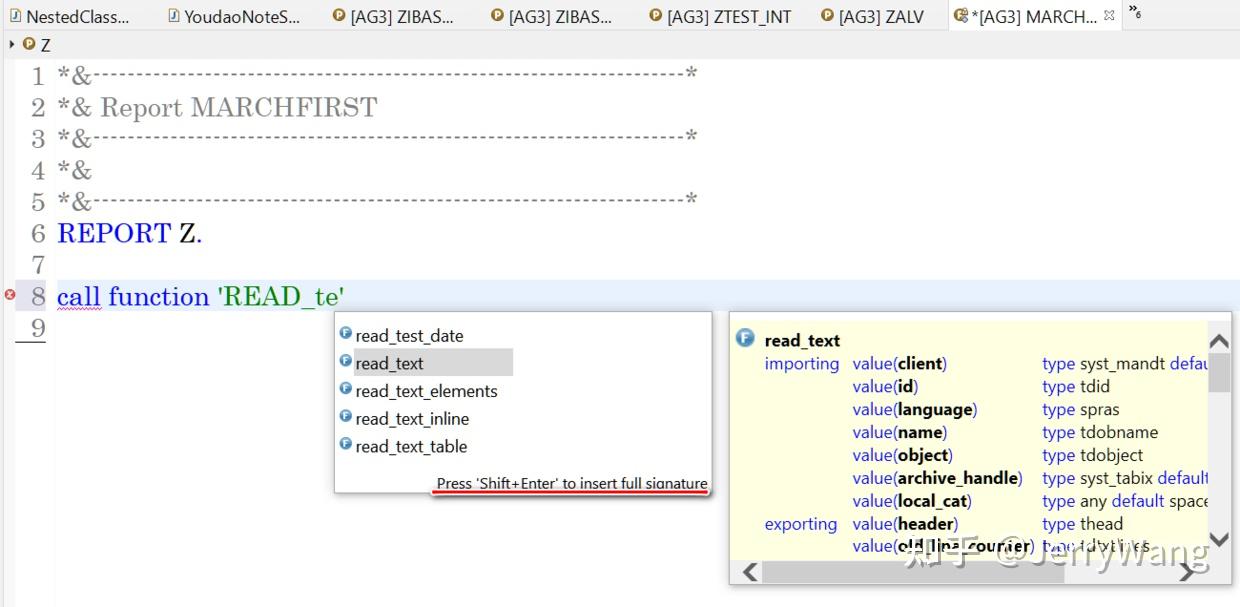Screen dimensions: 1240x607
Task: Click scroll-down arrow of signature panel
Action: 1219,541
